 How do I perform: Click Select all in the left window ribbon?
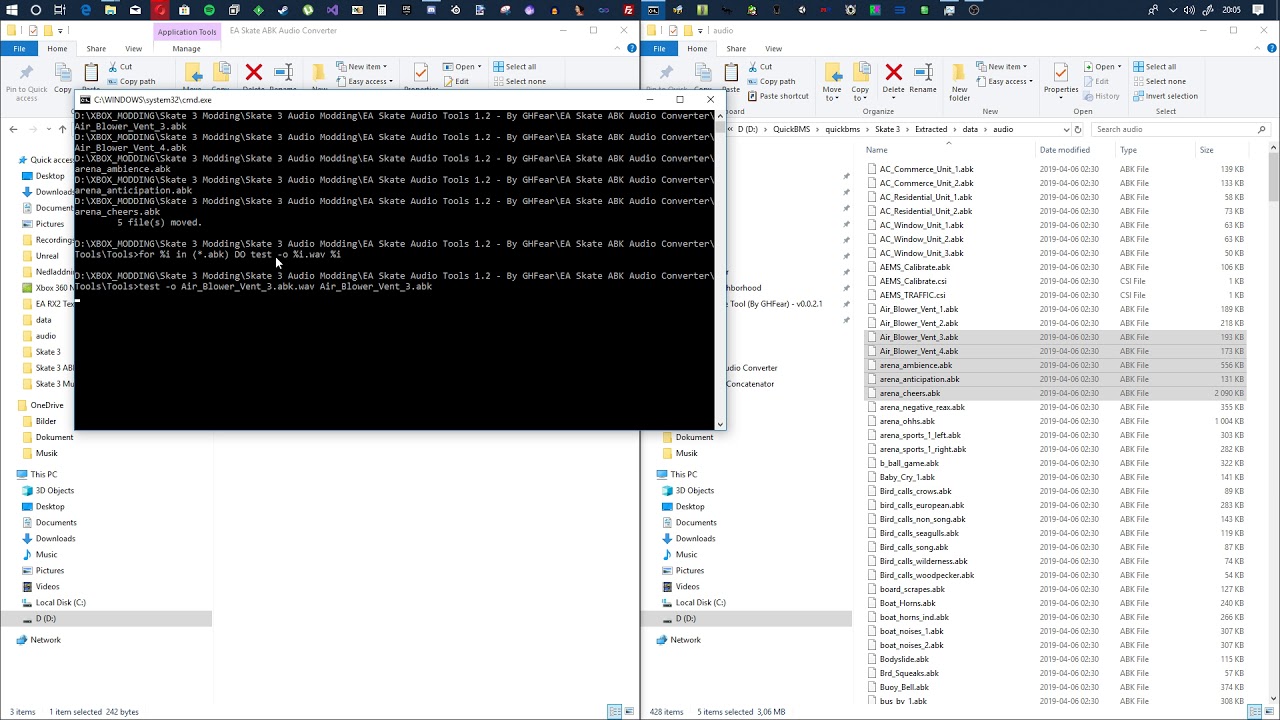tap(513, 67)
